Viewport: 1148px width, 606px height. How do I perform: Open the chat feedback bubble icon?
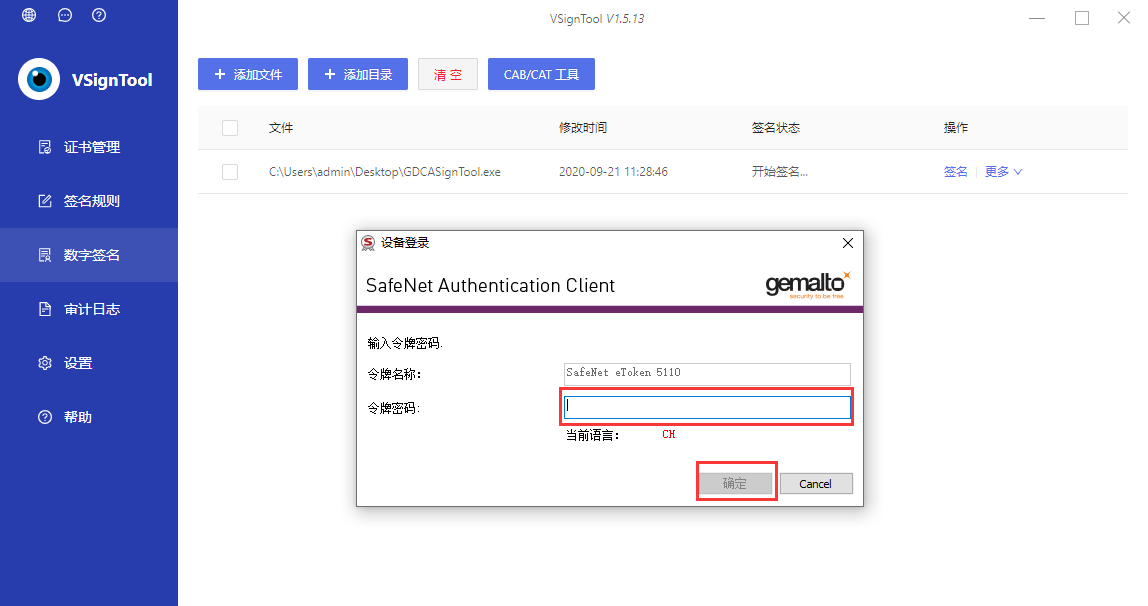[65, 15]
